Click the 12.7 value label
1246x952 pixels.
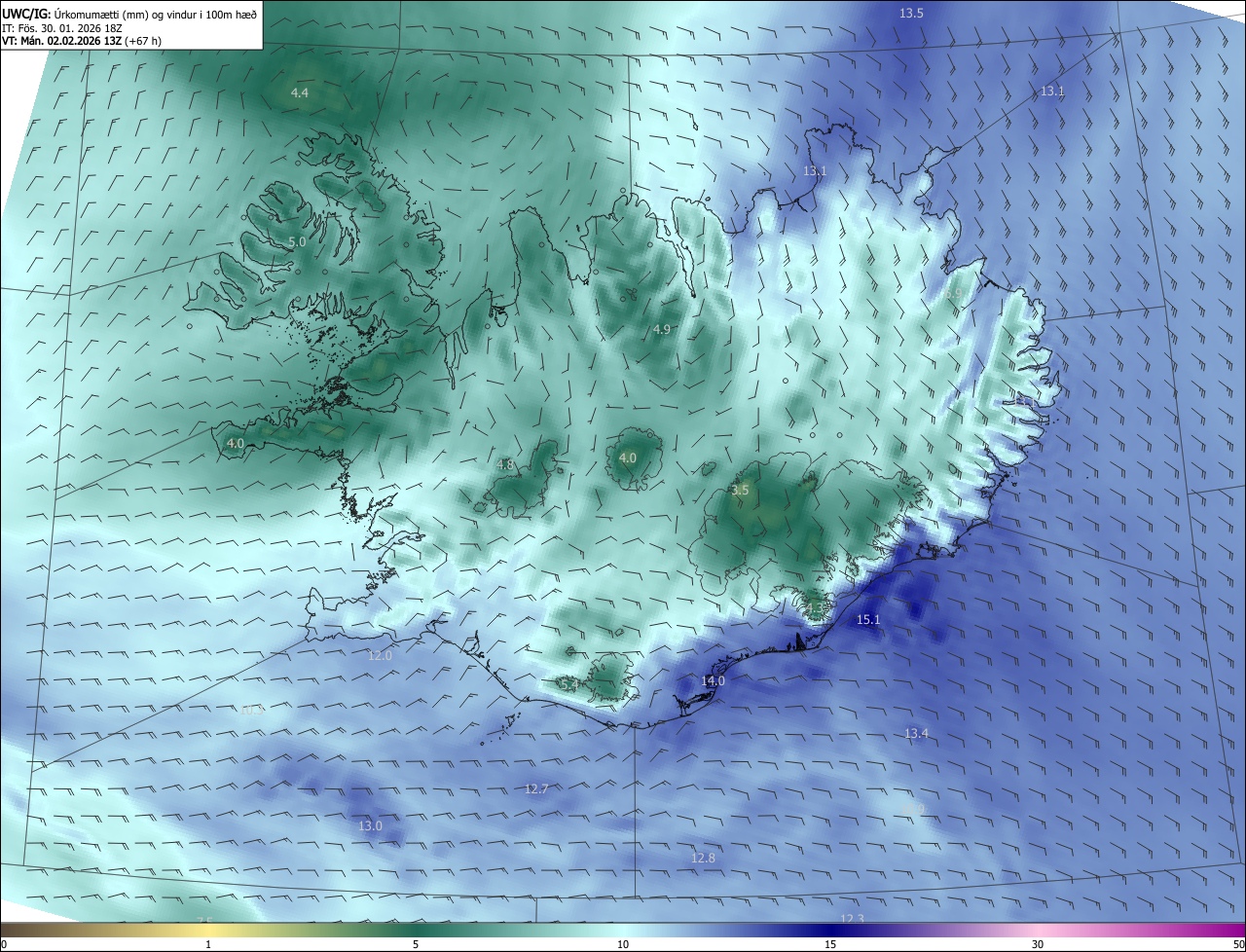coord(536,788)
